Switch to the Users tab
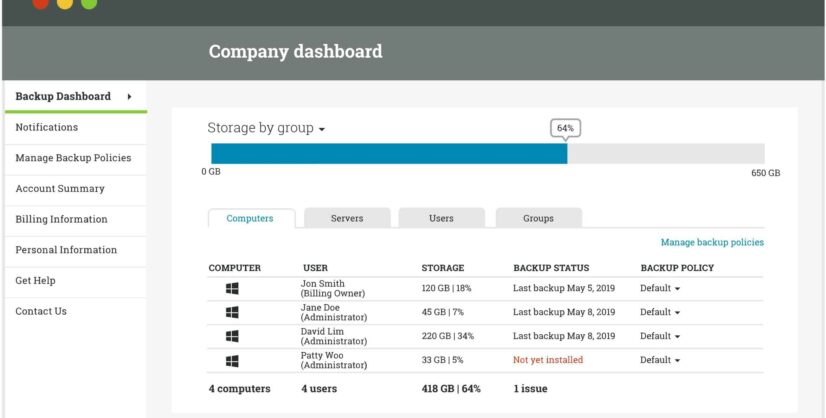This screenshot has width=826, height=418. [x=441, y=218]
